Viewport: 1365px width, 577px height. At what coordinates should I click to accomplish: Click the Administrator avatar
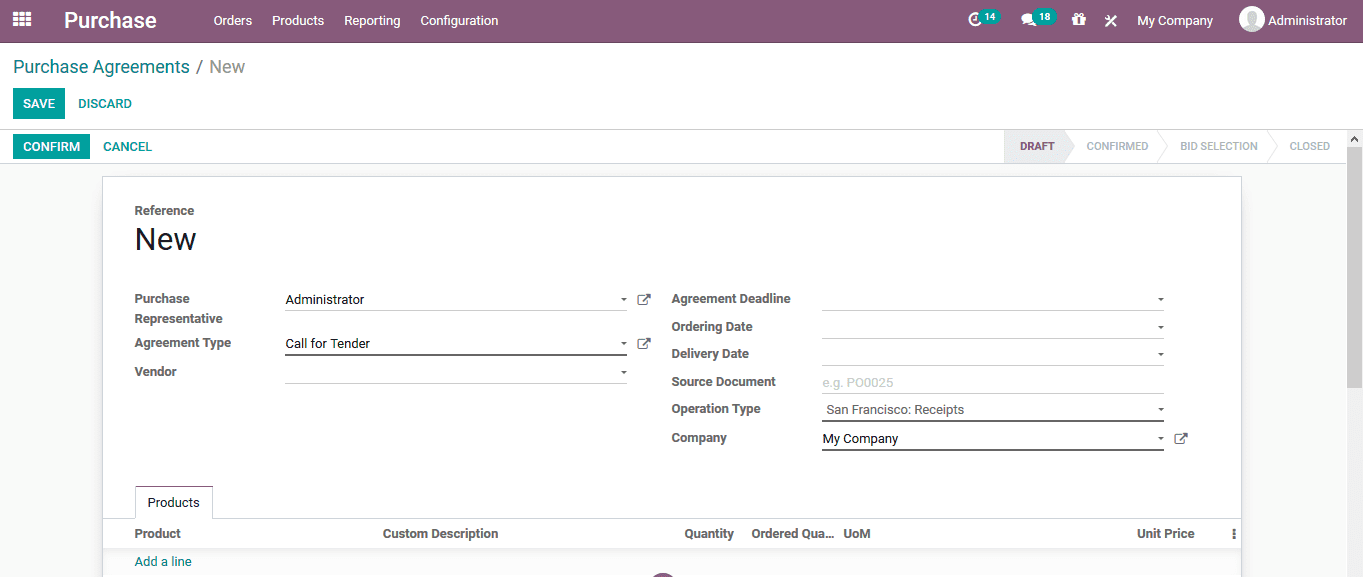1250,19
